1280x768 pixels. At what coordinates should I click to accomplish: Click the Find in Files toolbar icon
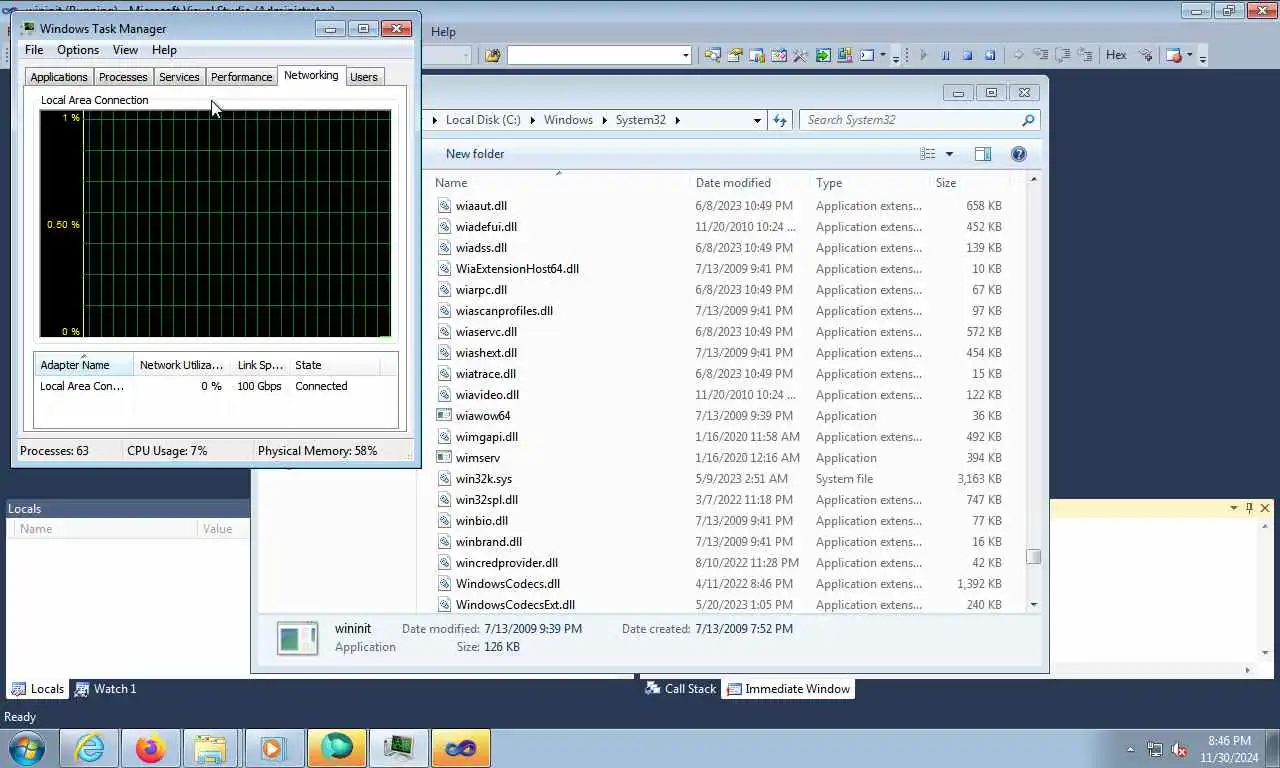[x=492, y=55]
